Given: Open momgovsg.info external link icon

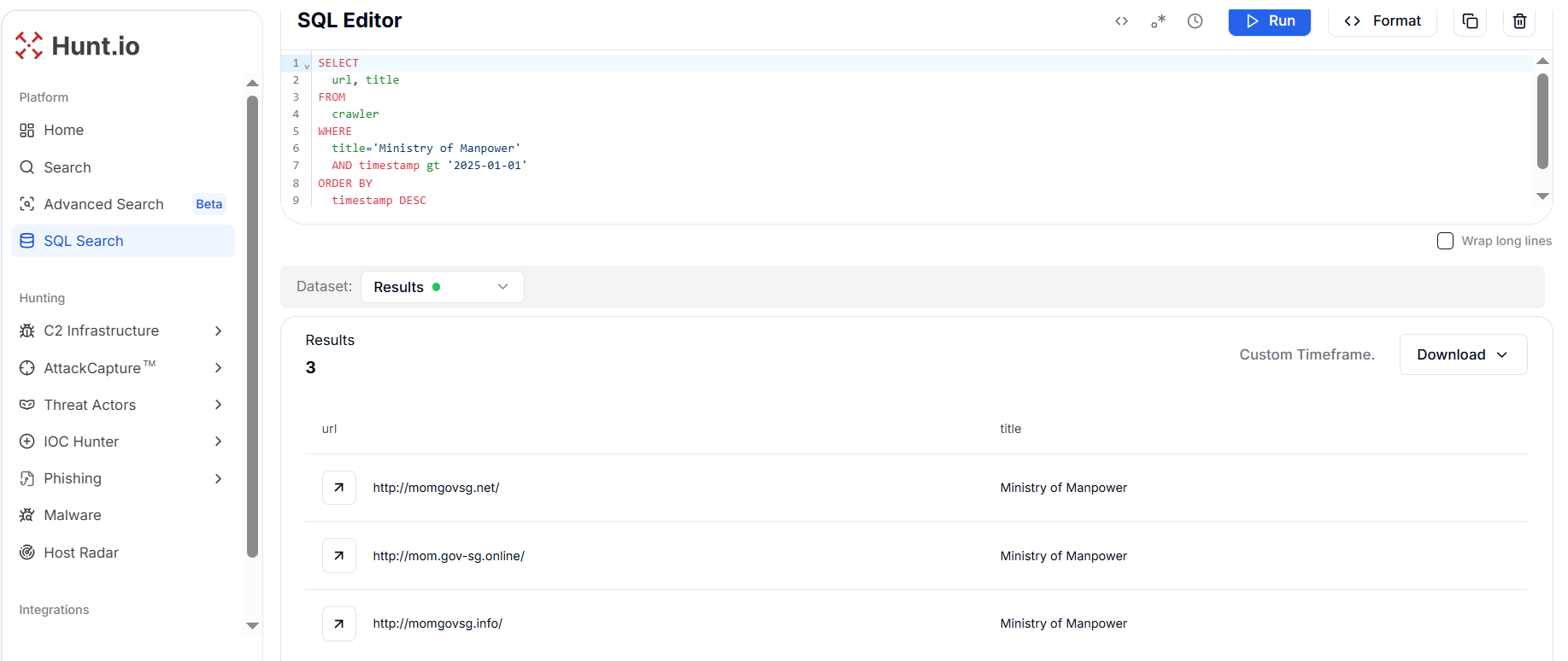Looking at the screenshot, I should [339, 623].
